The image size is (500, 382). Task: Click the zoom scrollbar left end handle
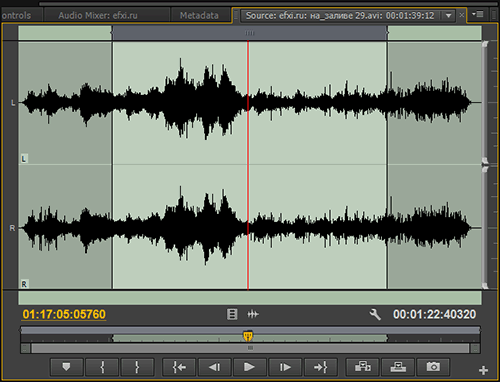[x=25, y=349]
